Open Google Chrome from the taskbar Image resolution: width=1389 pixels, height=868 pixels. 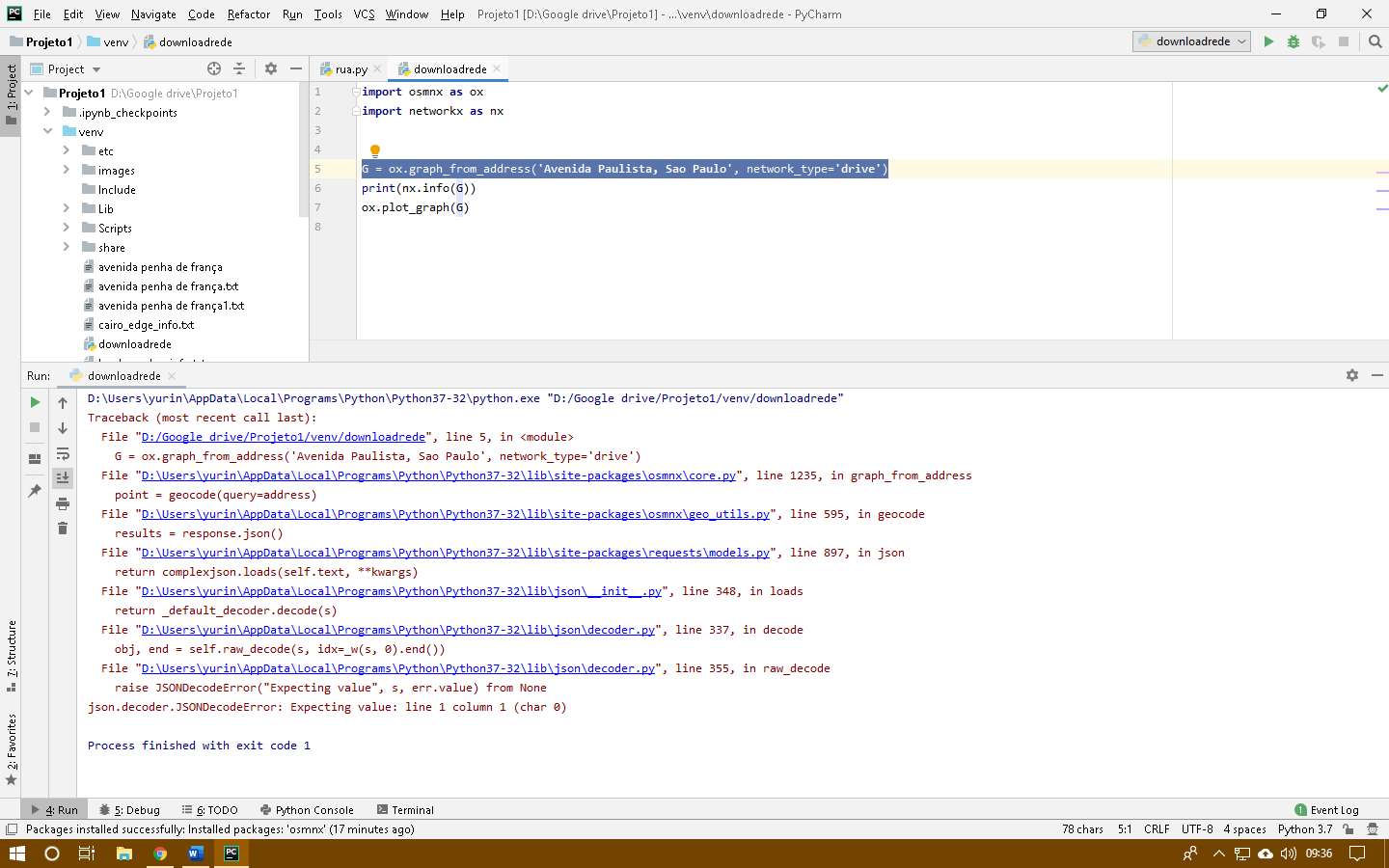pos(160,854)
